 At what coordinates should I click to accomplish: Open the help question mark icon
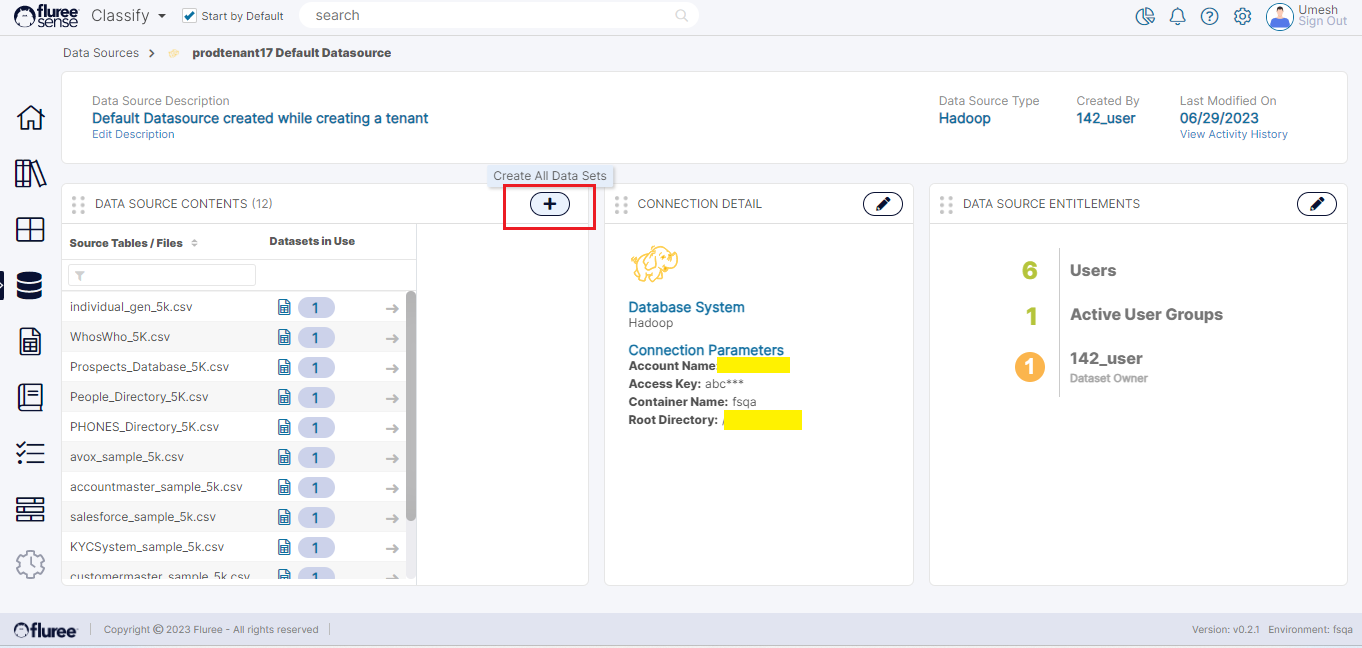click(x=1209, y=16)
